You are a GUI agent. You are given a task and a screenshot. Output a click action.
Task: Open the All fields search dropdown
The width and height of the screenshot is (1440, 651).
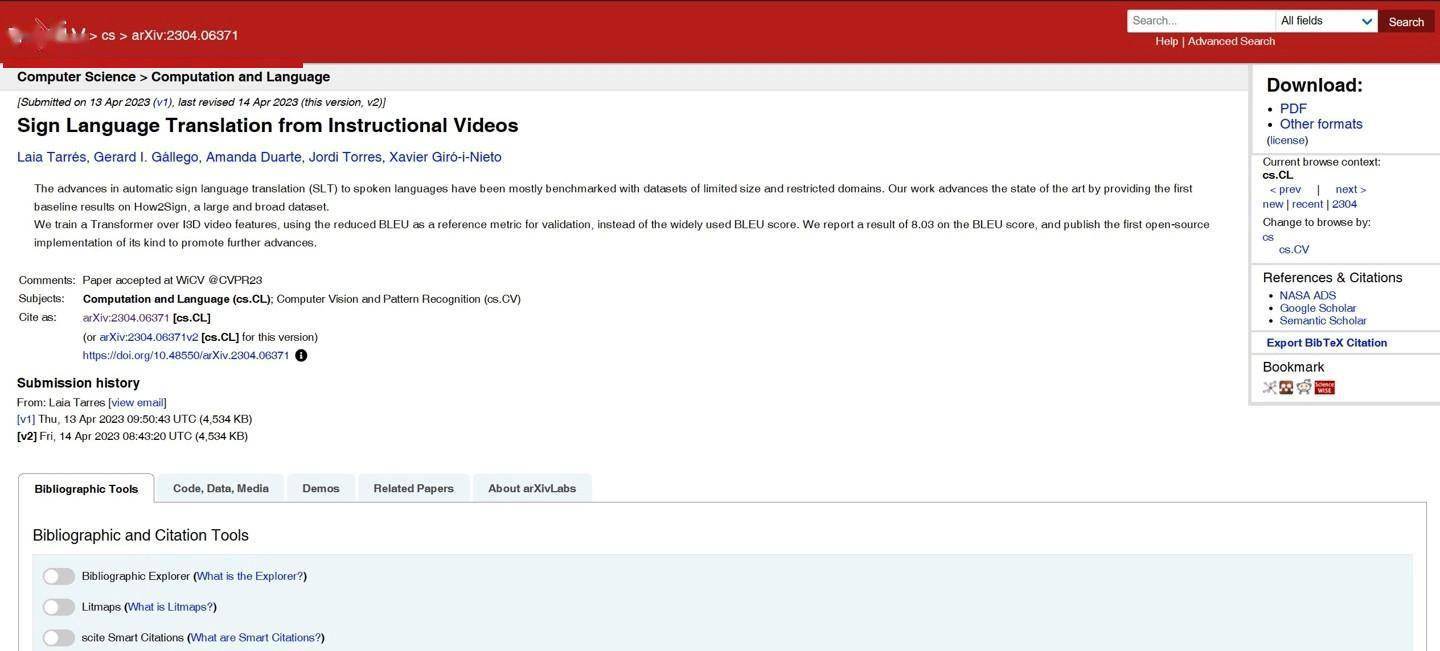[1327, 21]
